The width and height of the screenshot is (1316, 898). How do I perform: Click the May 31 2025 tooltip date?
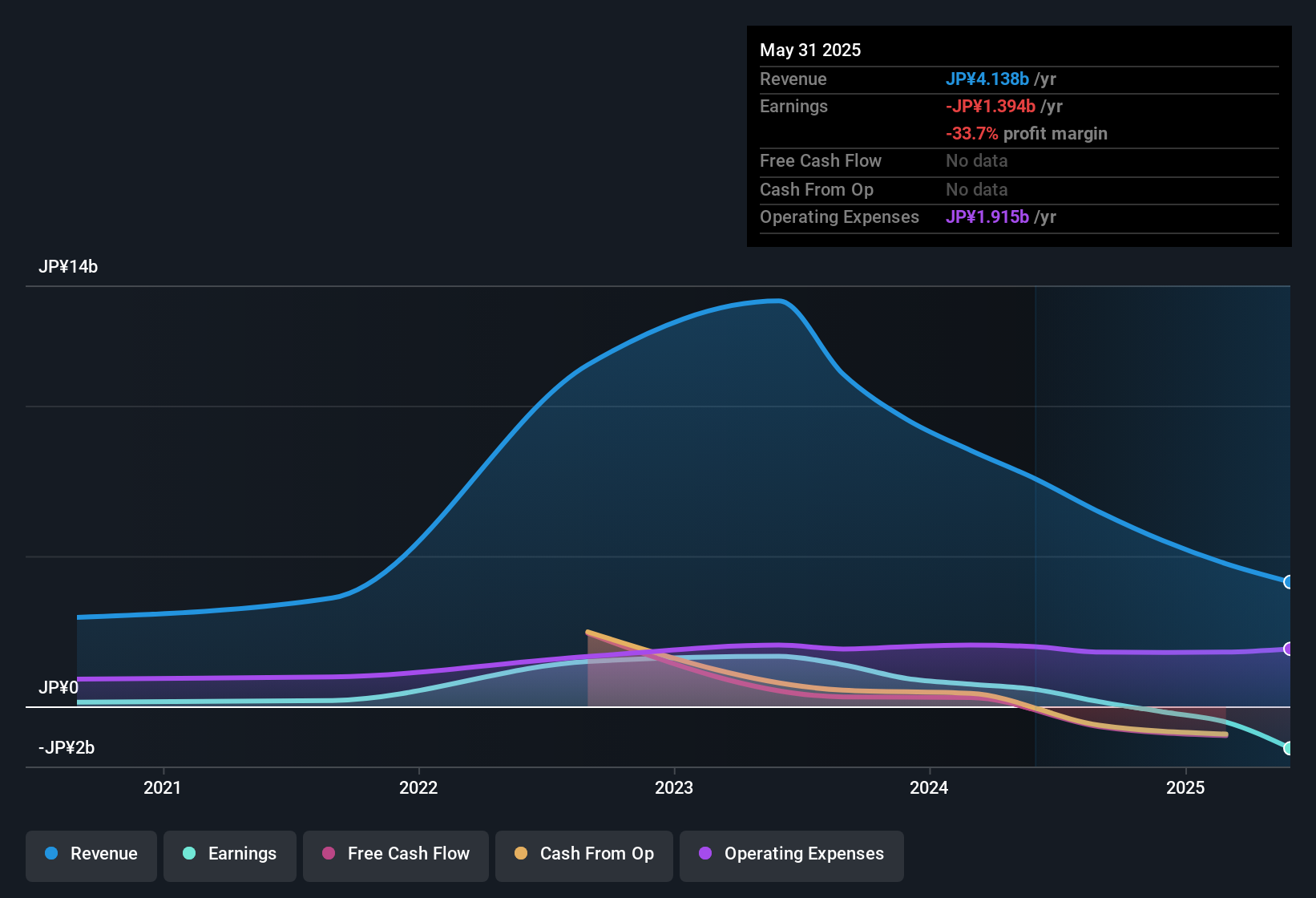810,50
